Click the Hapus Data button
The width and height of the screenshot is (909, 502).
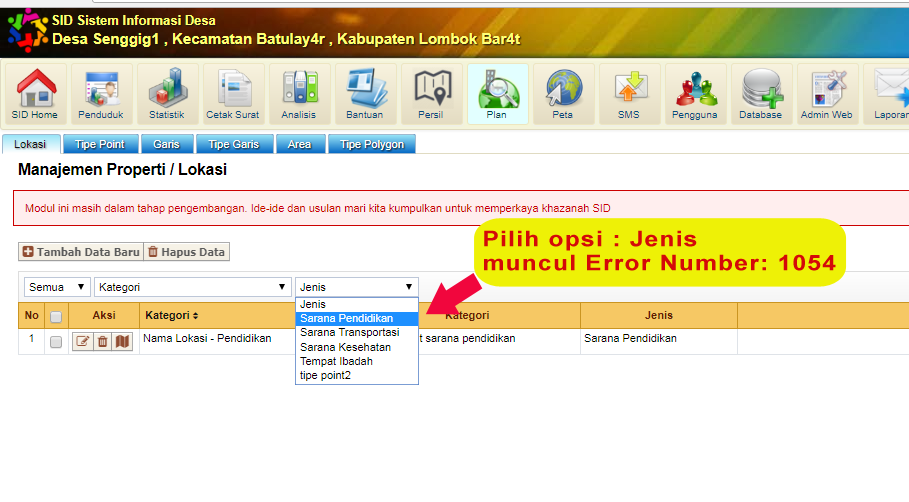click(x=187, y=252)
